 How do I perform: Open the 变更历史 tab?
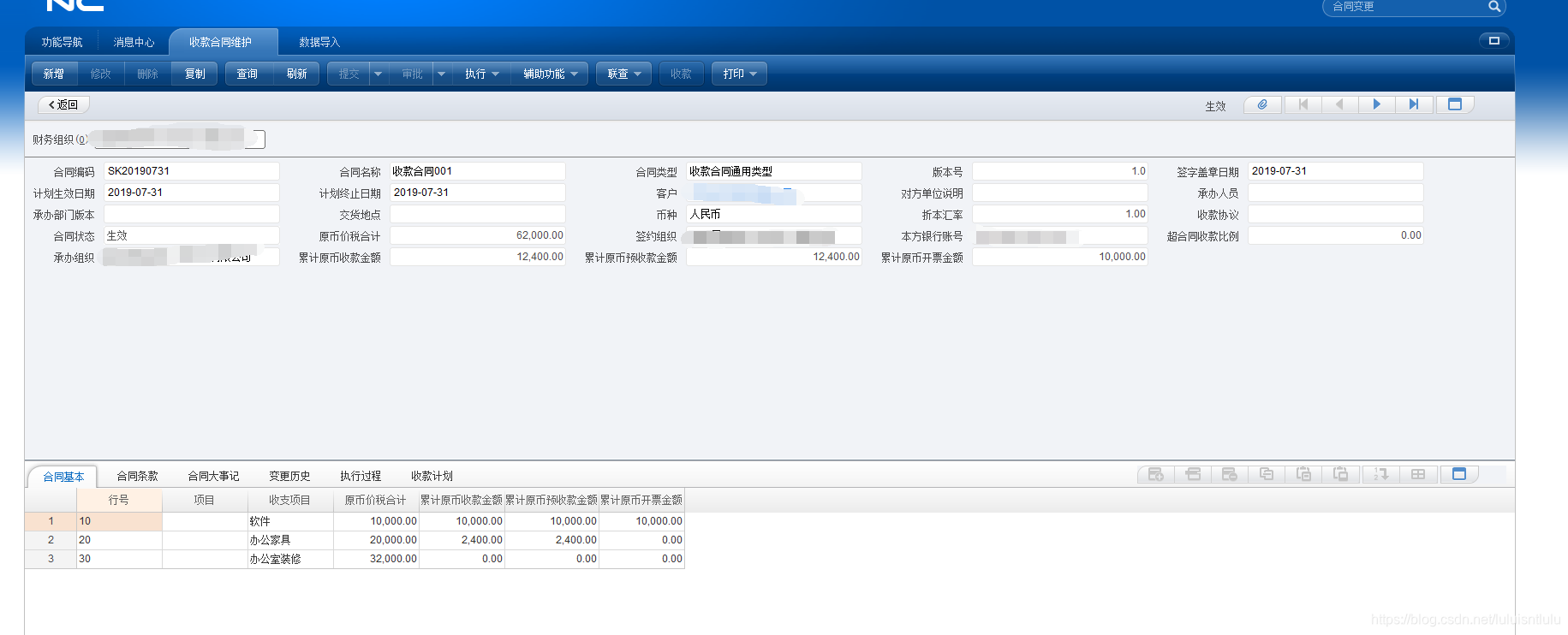(289, 476)
